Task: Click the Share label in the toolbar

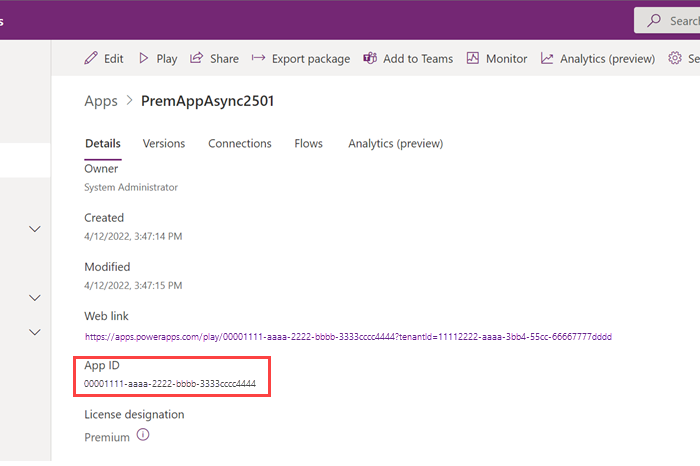Action: [x=224, y=59]
